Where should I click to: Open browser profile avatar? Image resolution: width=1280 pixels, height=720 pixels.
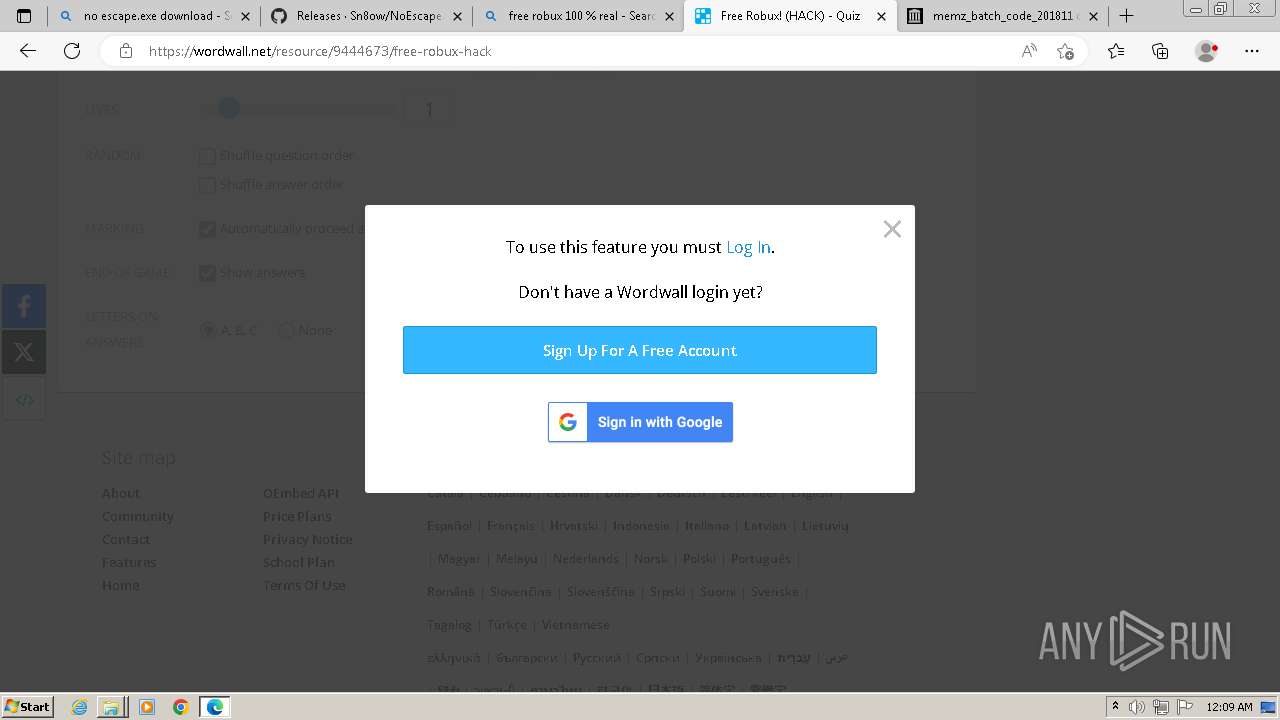point(1206,51)
